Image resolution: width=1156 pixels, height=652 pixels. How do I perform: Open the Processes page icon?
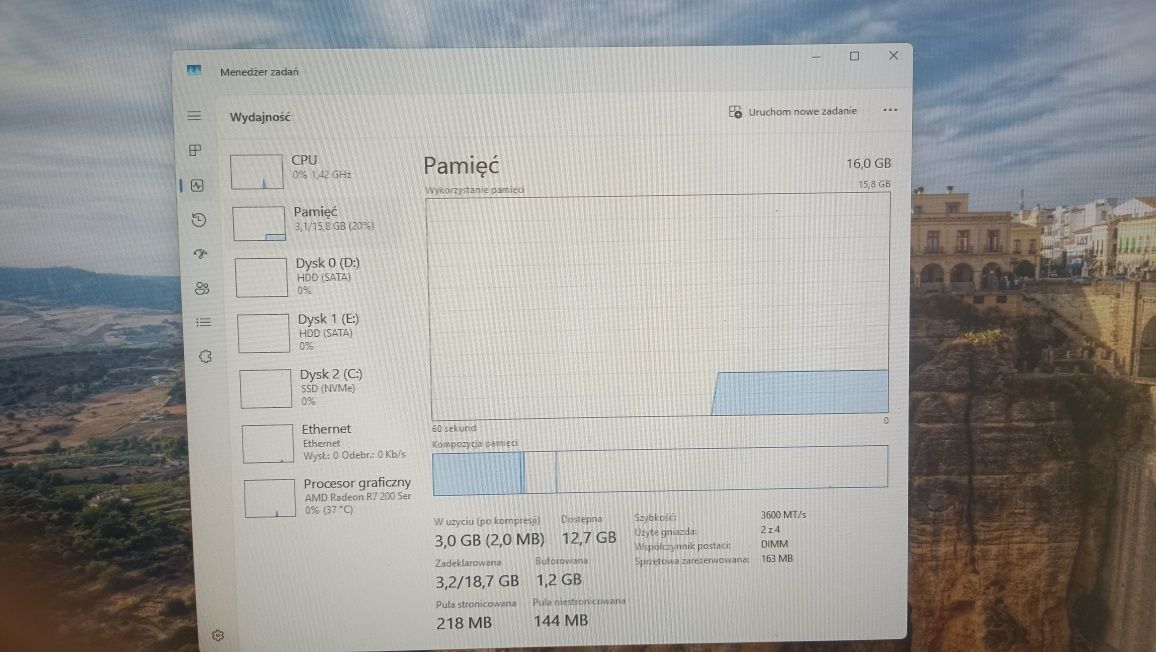pyautogui.click(x=195, y=150)
